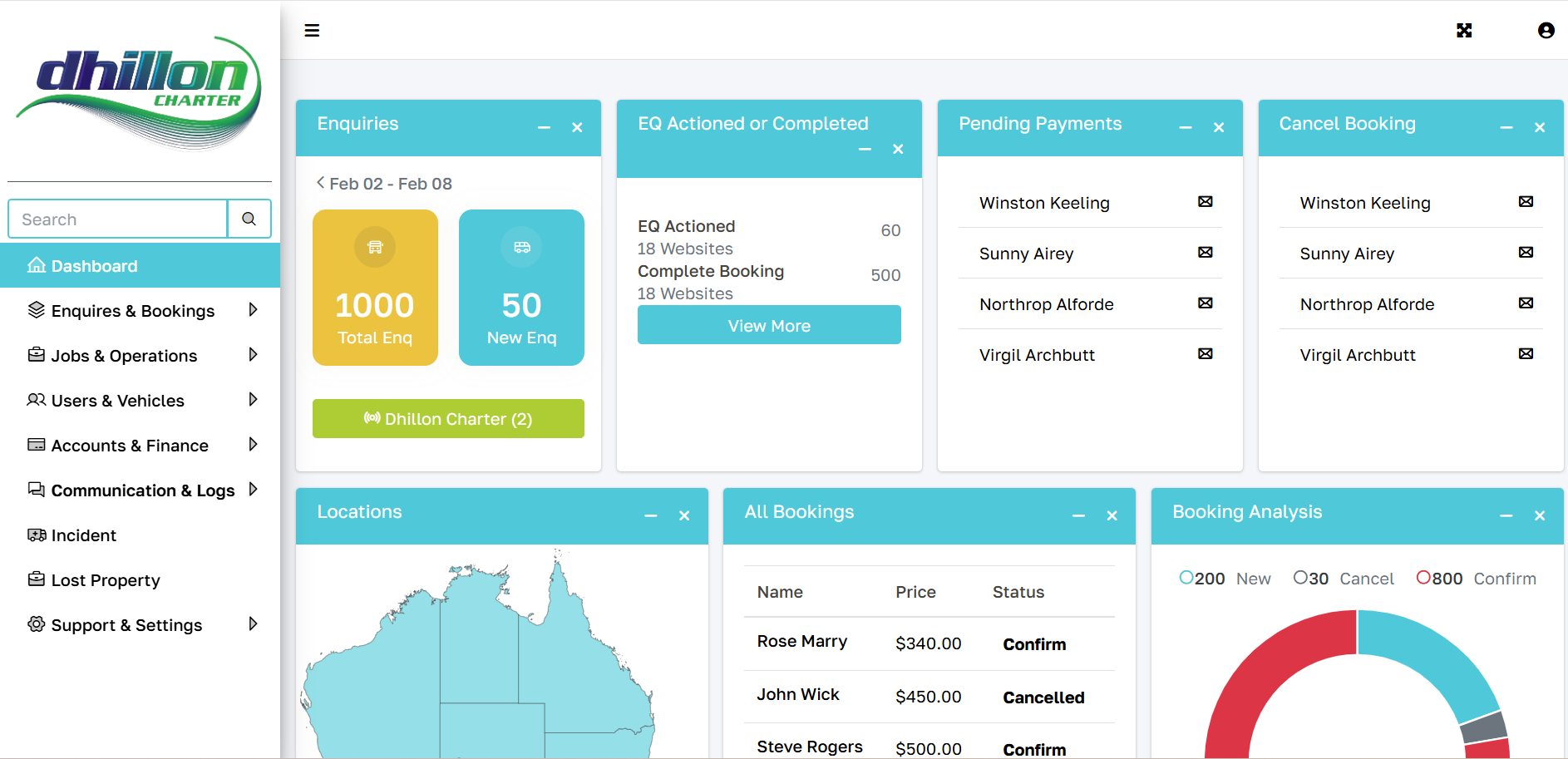Click the mail icon beside Virgil Archbutt in Pending Payments
The image size is (1568, 759).
[x=1205, y=354]
